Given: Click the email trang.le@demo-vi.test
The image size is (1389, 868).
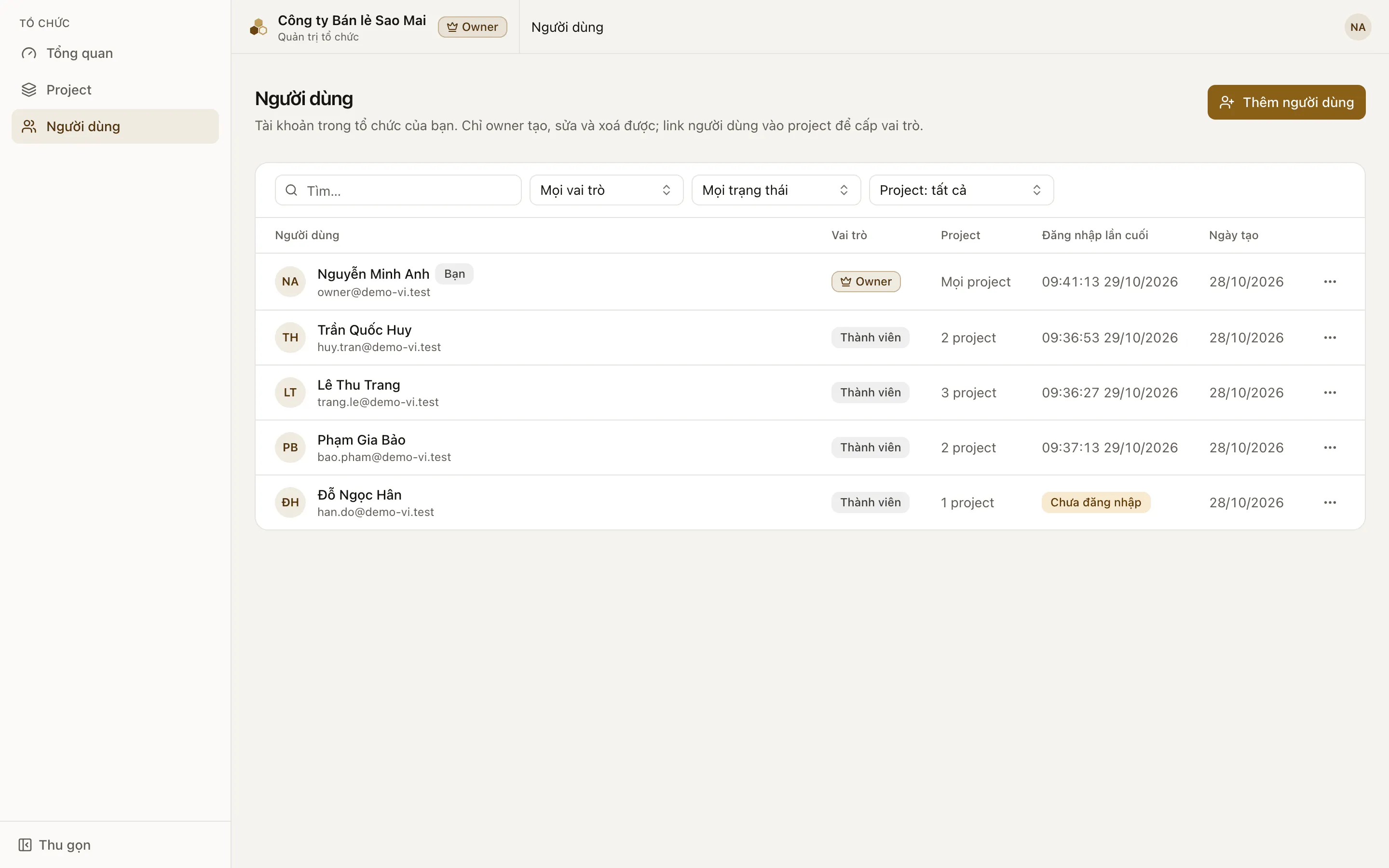Looking at the screenshot, I should click(378, 403).
